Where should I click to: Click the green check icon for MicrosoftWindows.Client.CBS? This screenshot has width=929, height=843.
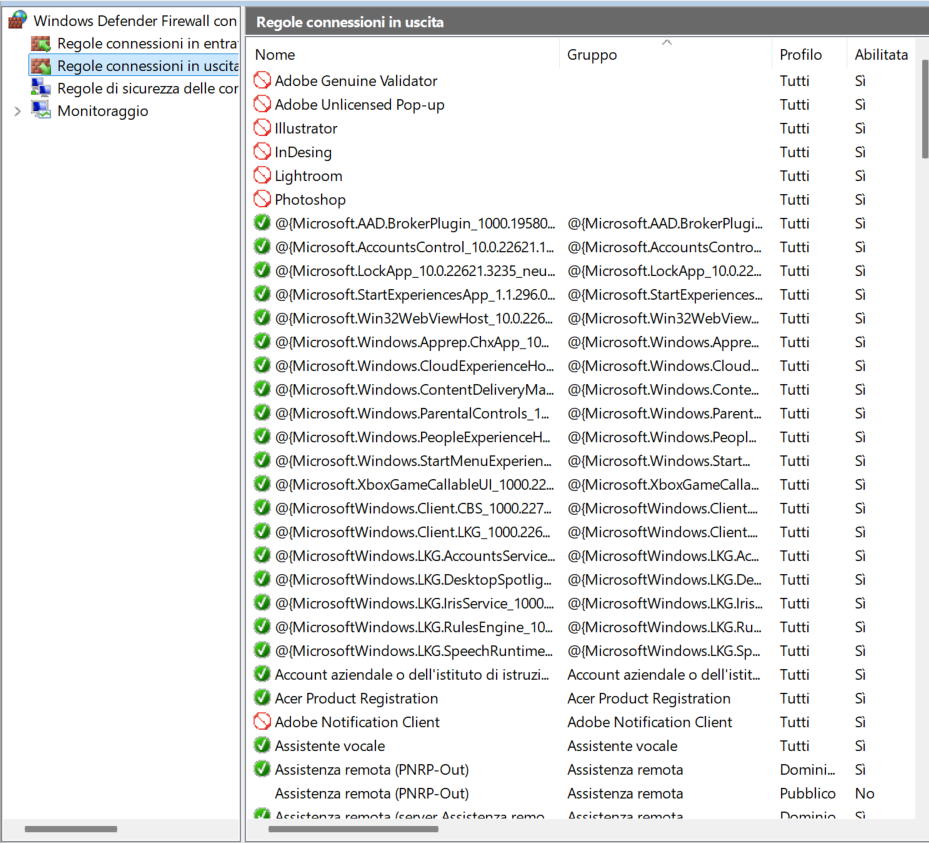[x=262, y=508]
